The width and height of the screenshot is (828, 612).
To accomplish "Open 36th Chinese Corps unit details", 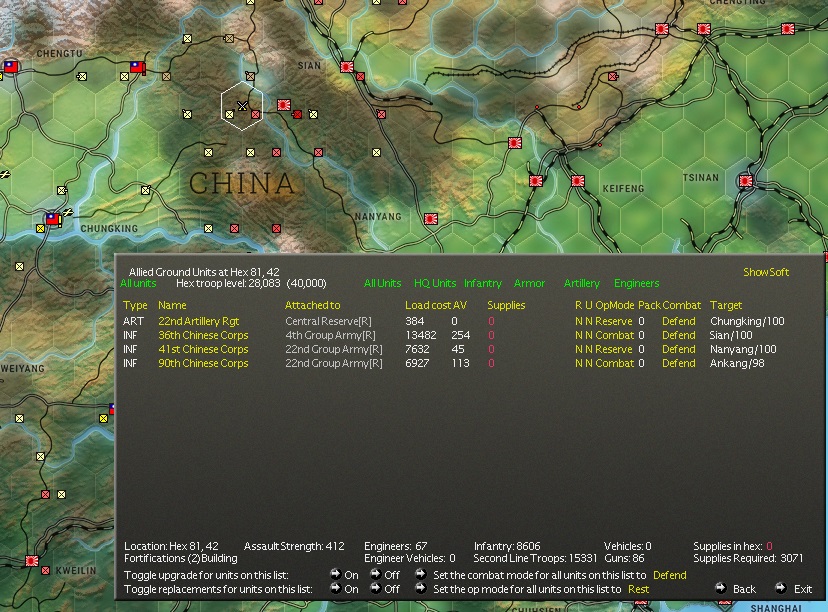I will click(203, 335).
